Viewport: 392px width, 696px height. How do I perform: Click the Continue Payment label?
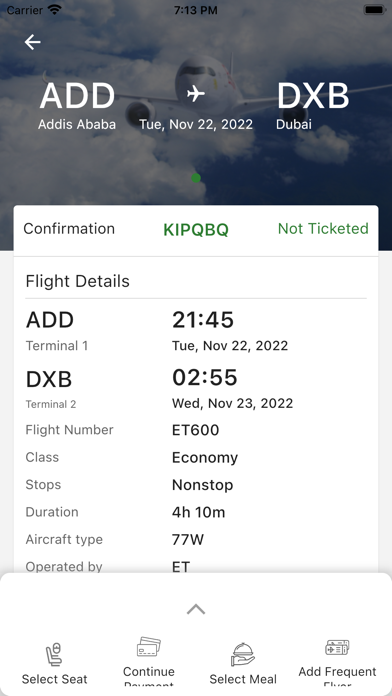(x=149, y=676)
